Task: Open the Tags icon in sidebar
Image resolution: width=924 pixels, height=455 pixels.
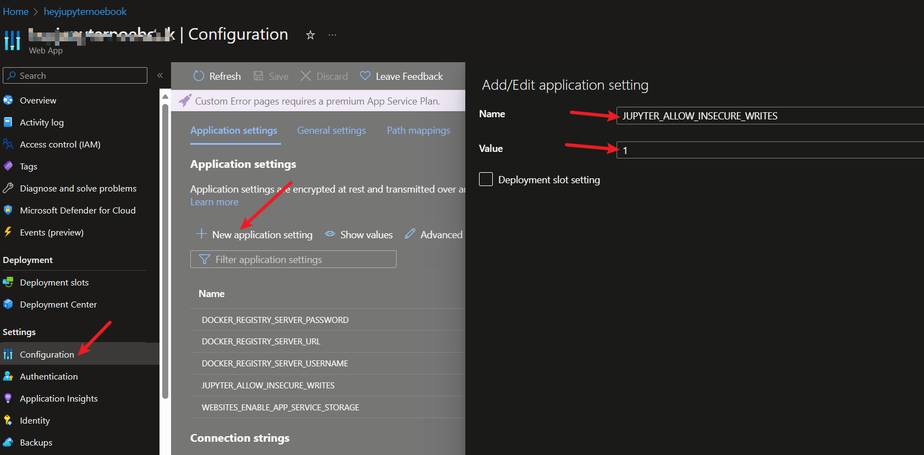Action: click(8, 166)
